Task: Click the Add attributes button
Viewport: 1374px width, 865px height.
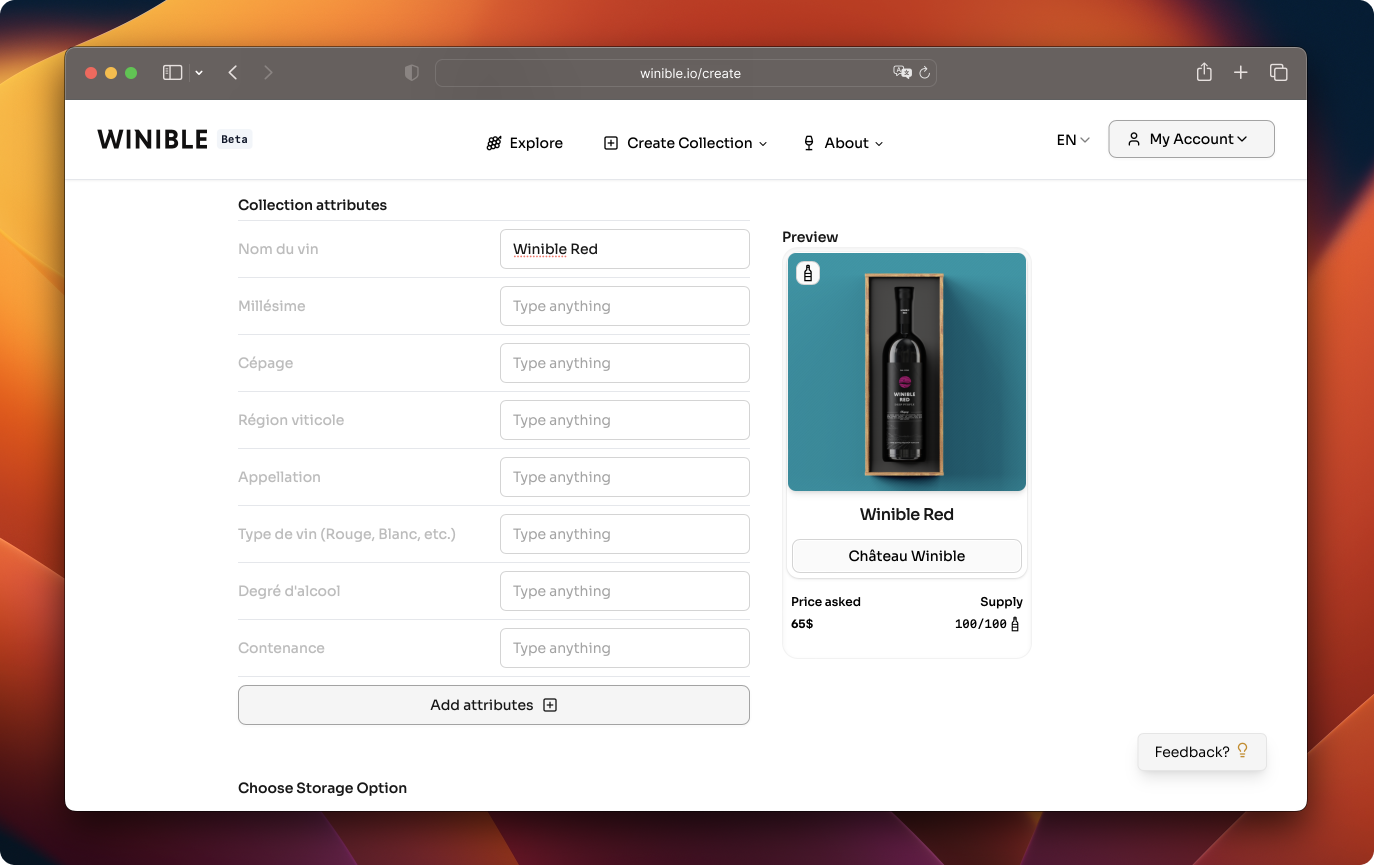Action: click(494, 705)
